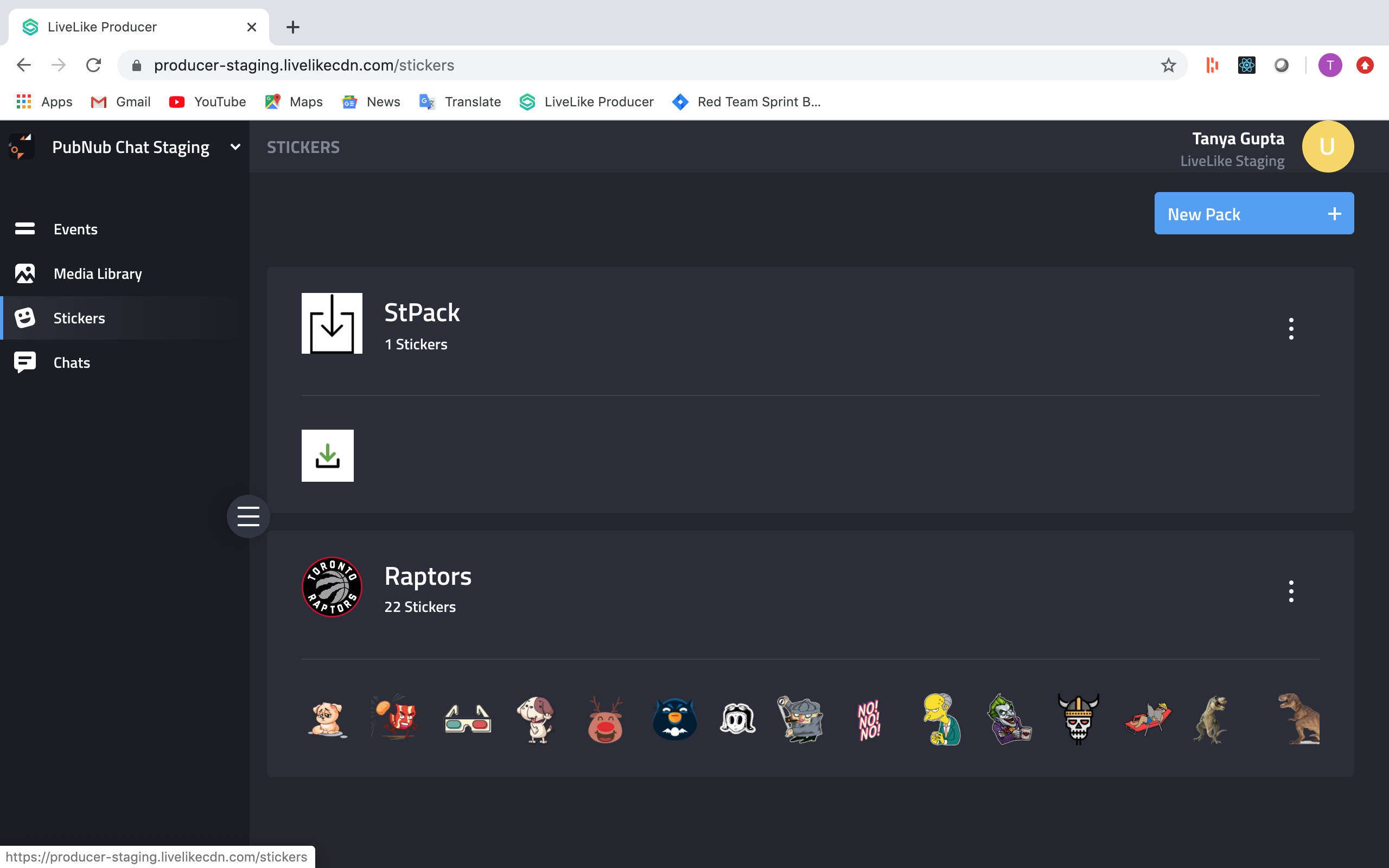The height and width of the screenshot is (868, 1389).
Task: Click the New Pack button
Action: point(1253,214)
